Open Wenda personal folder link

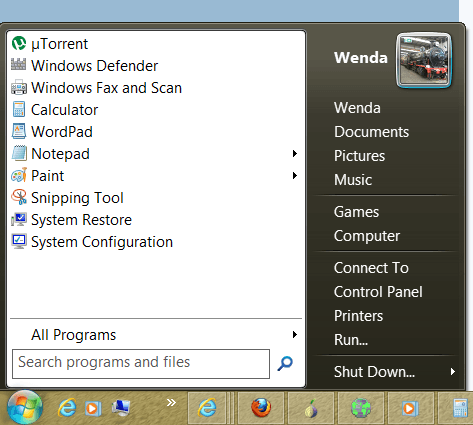click(357, 108)
